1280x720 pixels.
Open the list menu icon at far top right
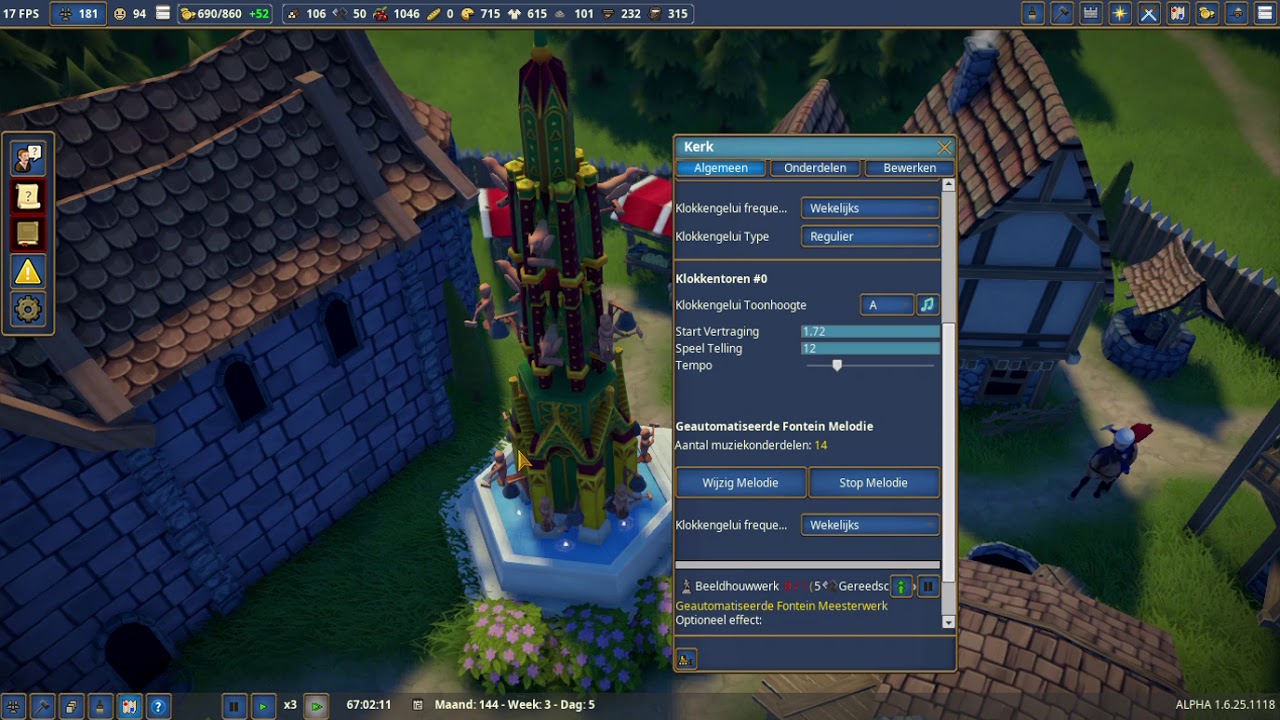(1265, 14)
